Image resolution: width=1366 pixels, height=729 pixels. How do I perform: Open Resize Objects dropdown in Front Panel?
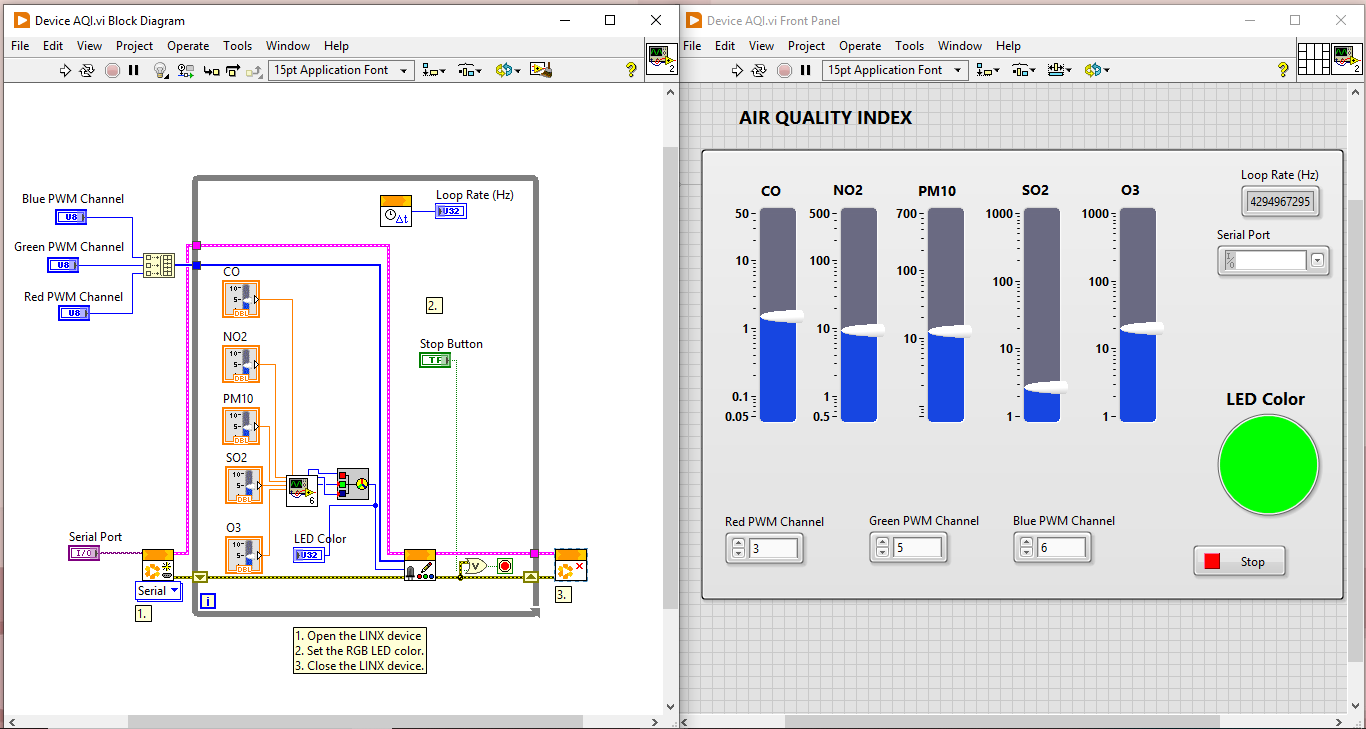coord(1059,70)
